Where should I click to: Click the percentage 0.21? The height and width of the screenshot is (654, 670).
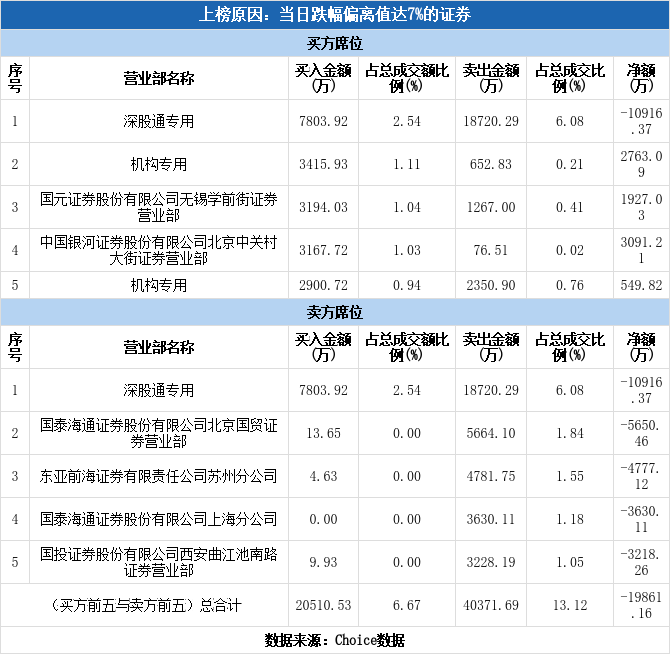(569, 164)
